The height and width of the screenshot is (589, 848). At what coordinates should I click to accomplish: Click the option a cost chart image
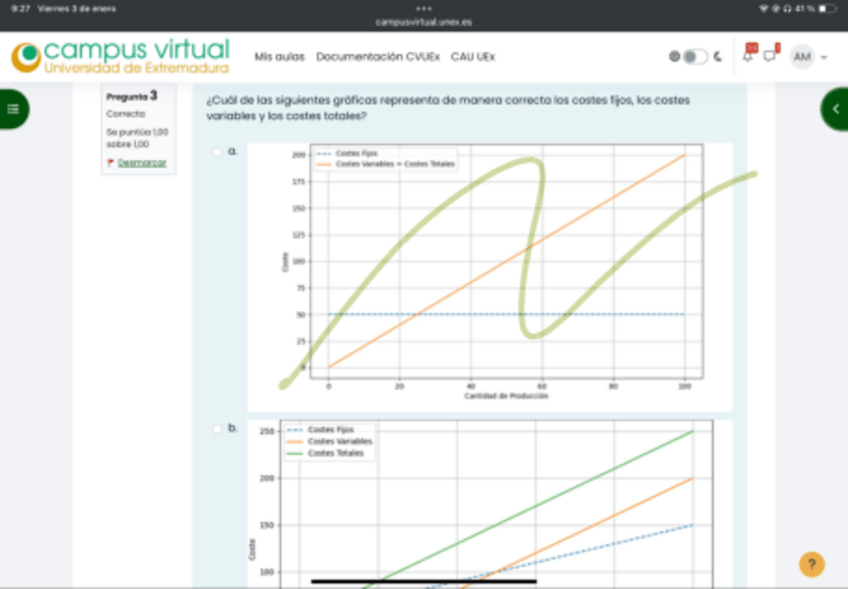(x=489, y=277)
